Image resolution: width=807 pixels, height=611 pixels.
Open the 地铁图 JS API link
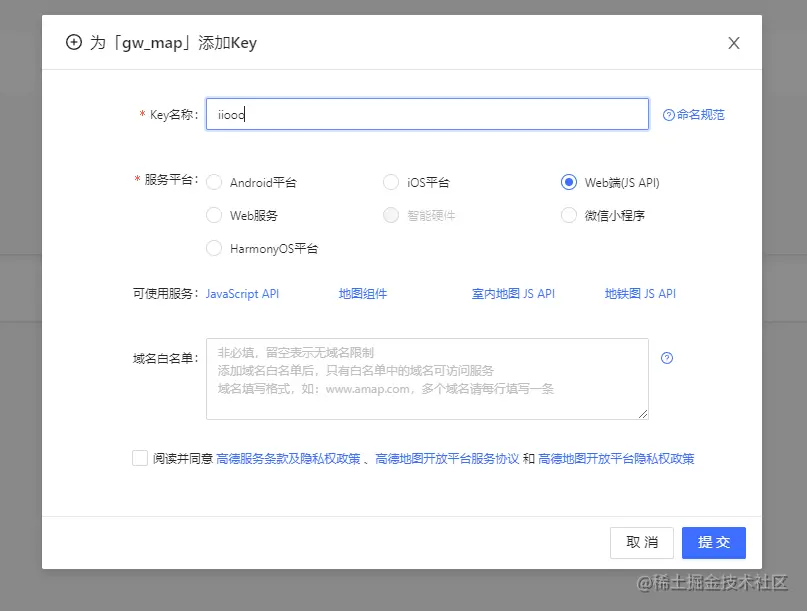(x=640, y=294)
